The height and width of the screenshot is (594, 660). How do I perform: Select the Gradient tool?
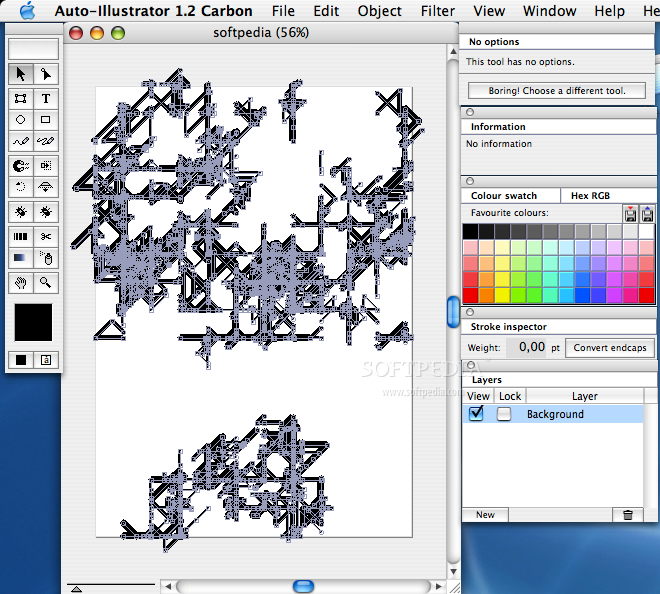[21, 259]
